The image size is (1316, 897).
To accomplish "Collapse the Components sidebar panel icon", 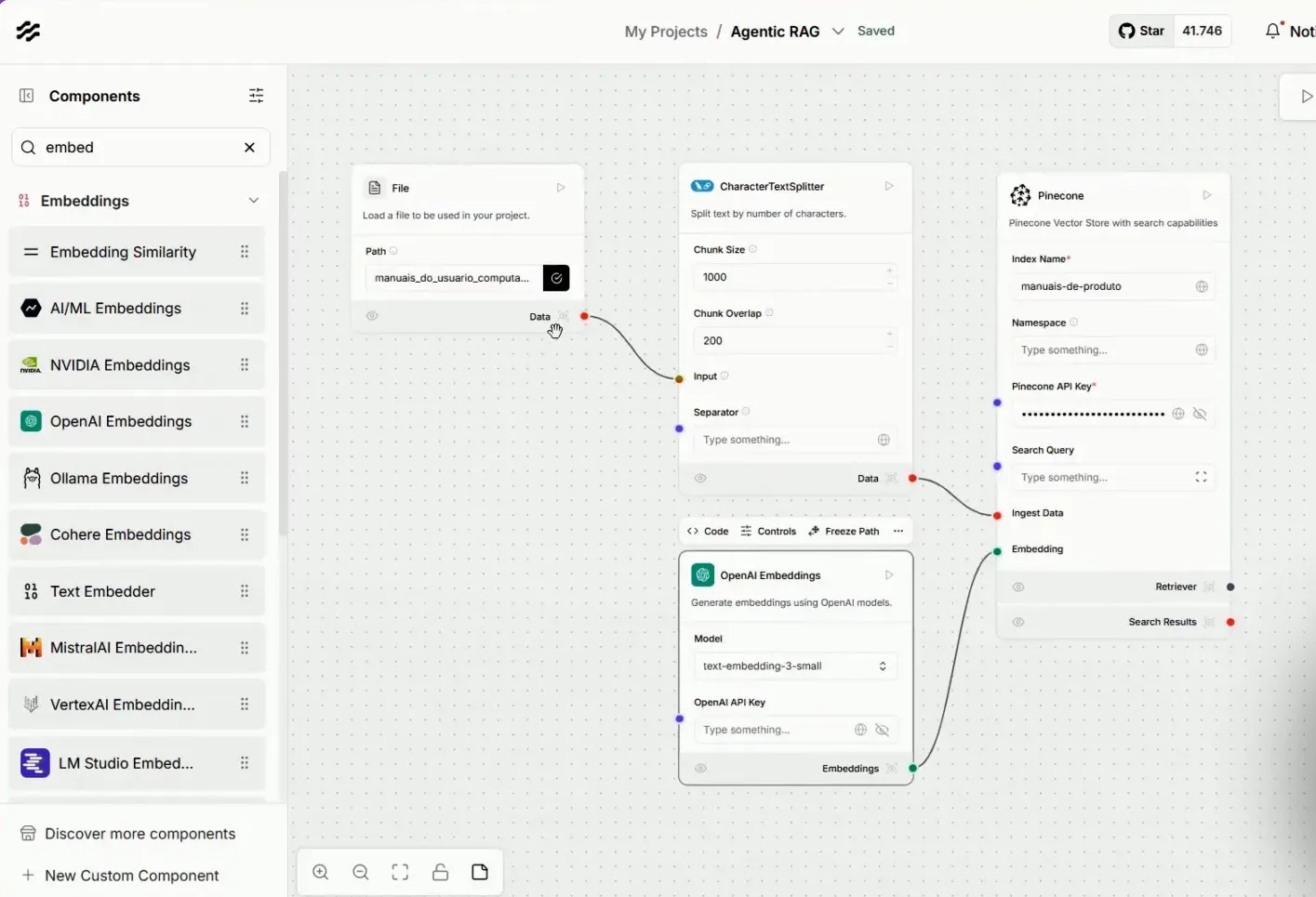I will point(26,96).
